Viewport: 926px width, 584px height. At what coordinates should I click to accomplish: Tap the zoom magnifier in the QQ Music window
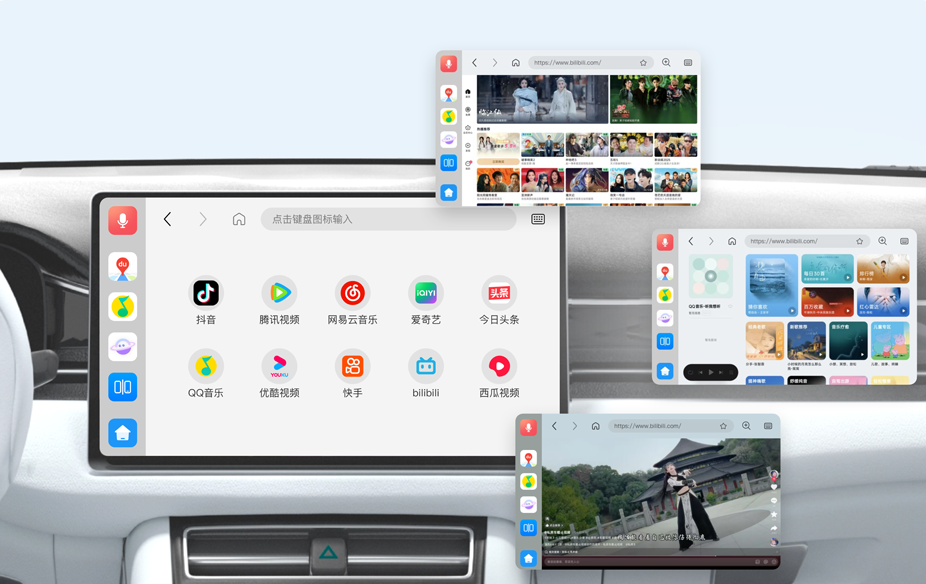click(x=882, y=241)
